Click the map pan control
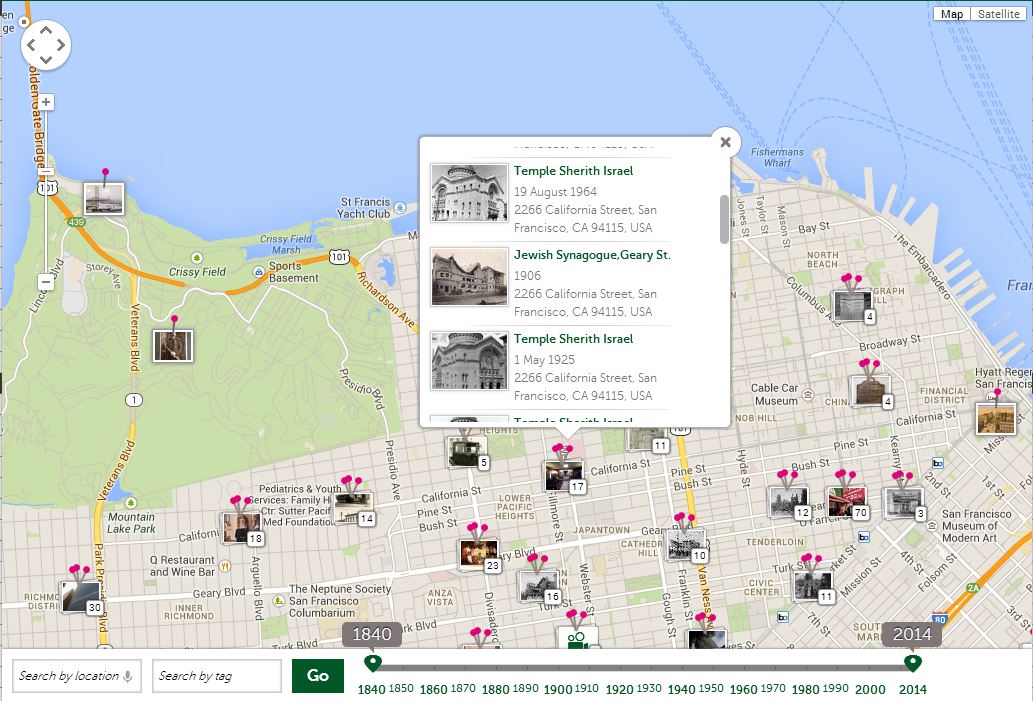The width and height of the screenshot is (1033, 701). point(46,45)
